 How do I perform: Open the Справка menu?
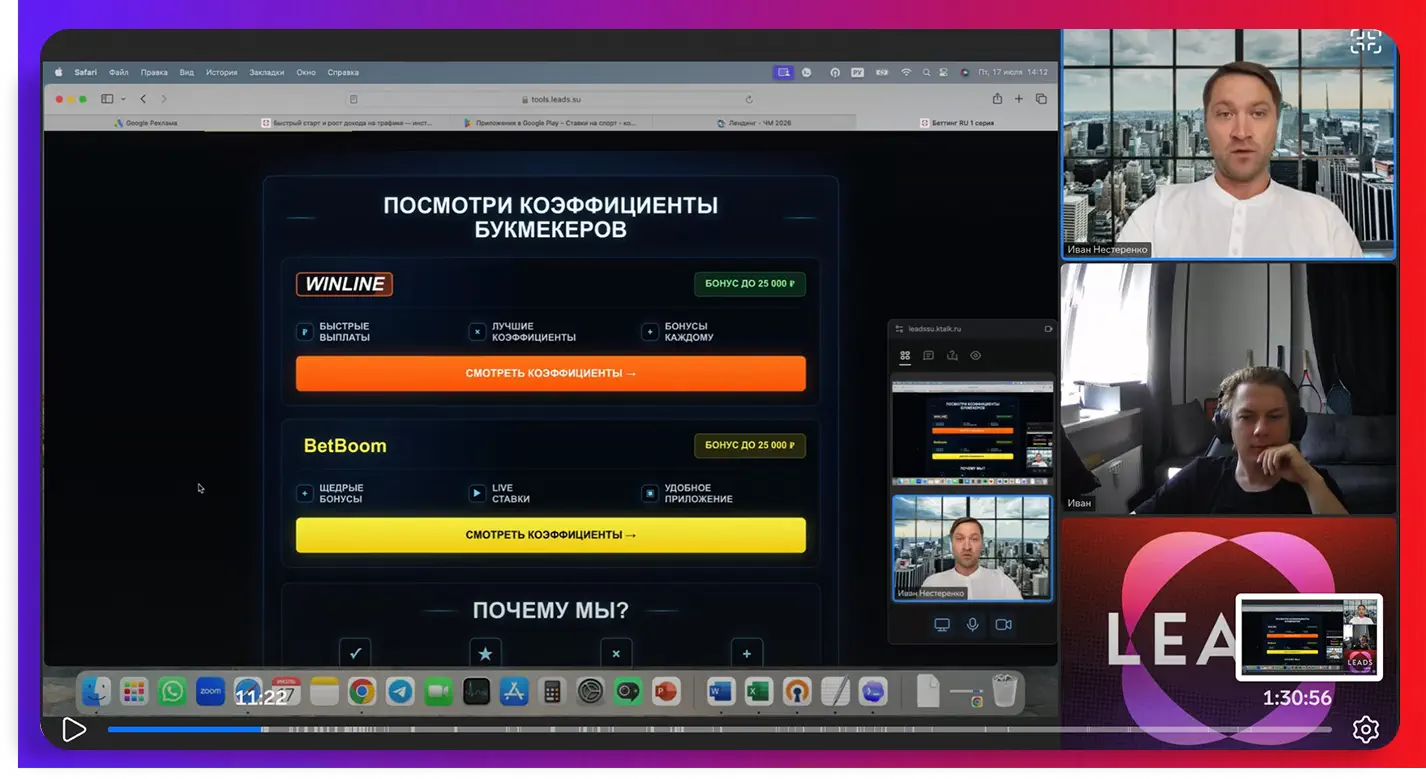pos(343,72)
